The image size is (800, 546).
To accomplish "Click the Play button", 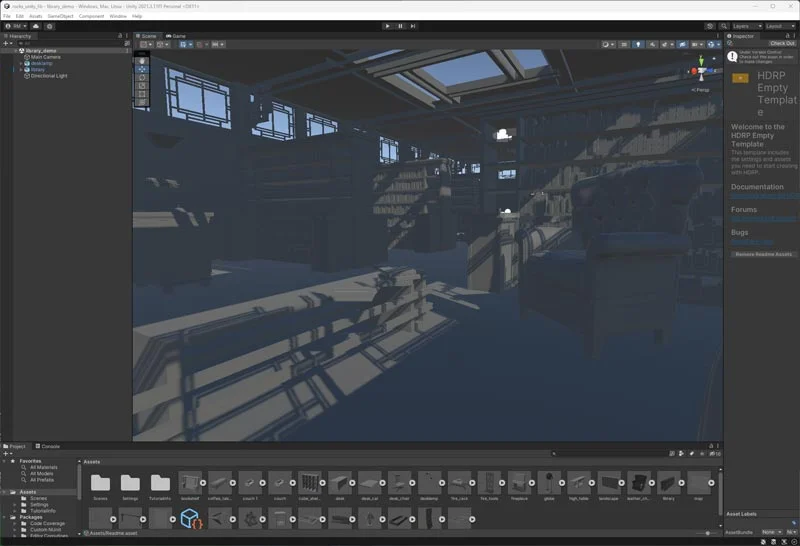I will click(388, 26).
